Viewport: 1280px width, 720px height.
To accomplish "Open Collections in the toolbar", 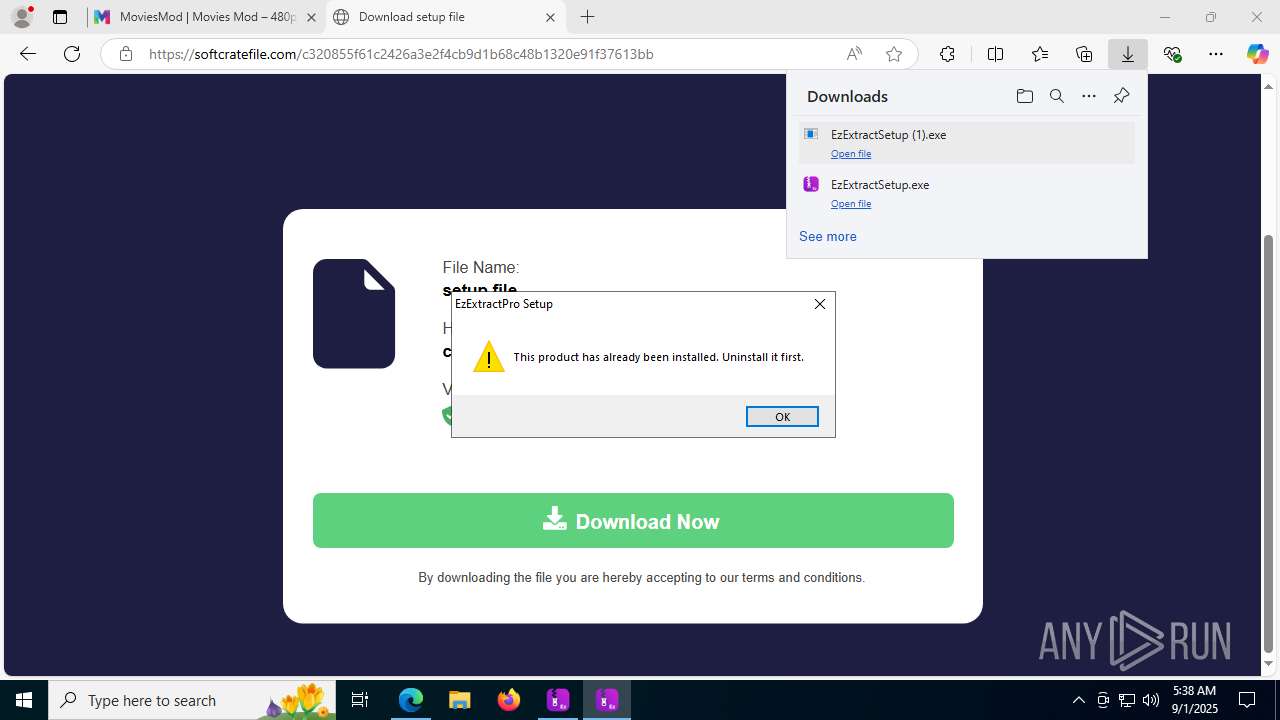I will (1084, 54).
